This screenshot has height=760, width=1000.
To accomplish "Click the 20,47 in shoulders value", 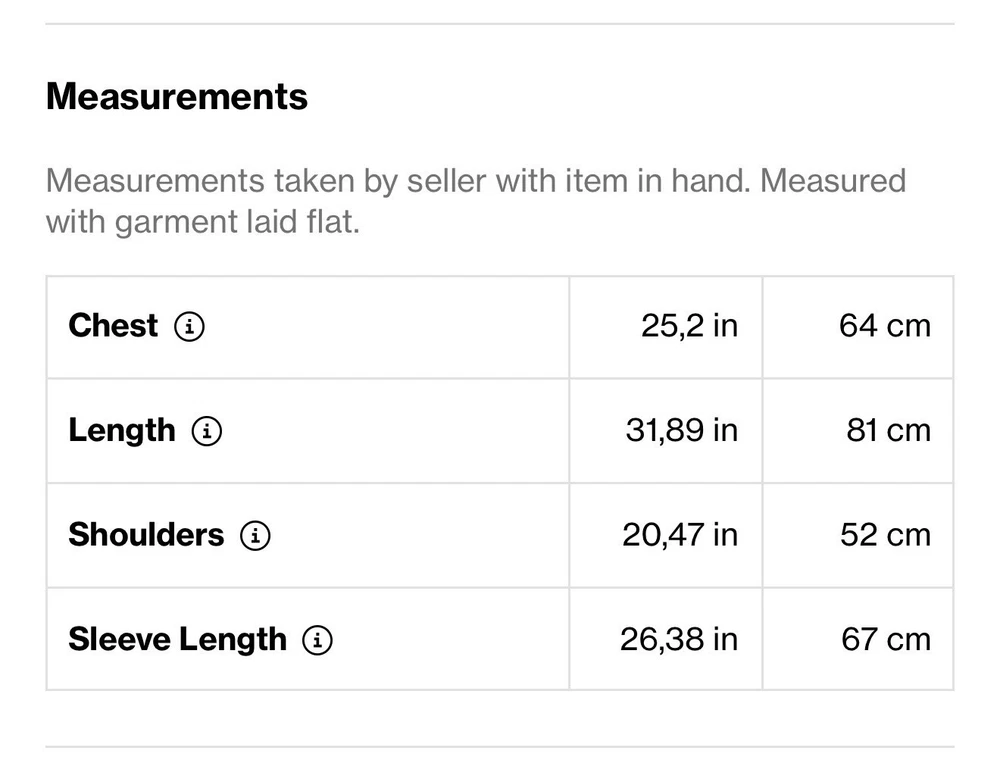I will 680,535.
